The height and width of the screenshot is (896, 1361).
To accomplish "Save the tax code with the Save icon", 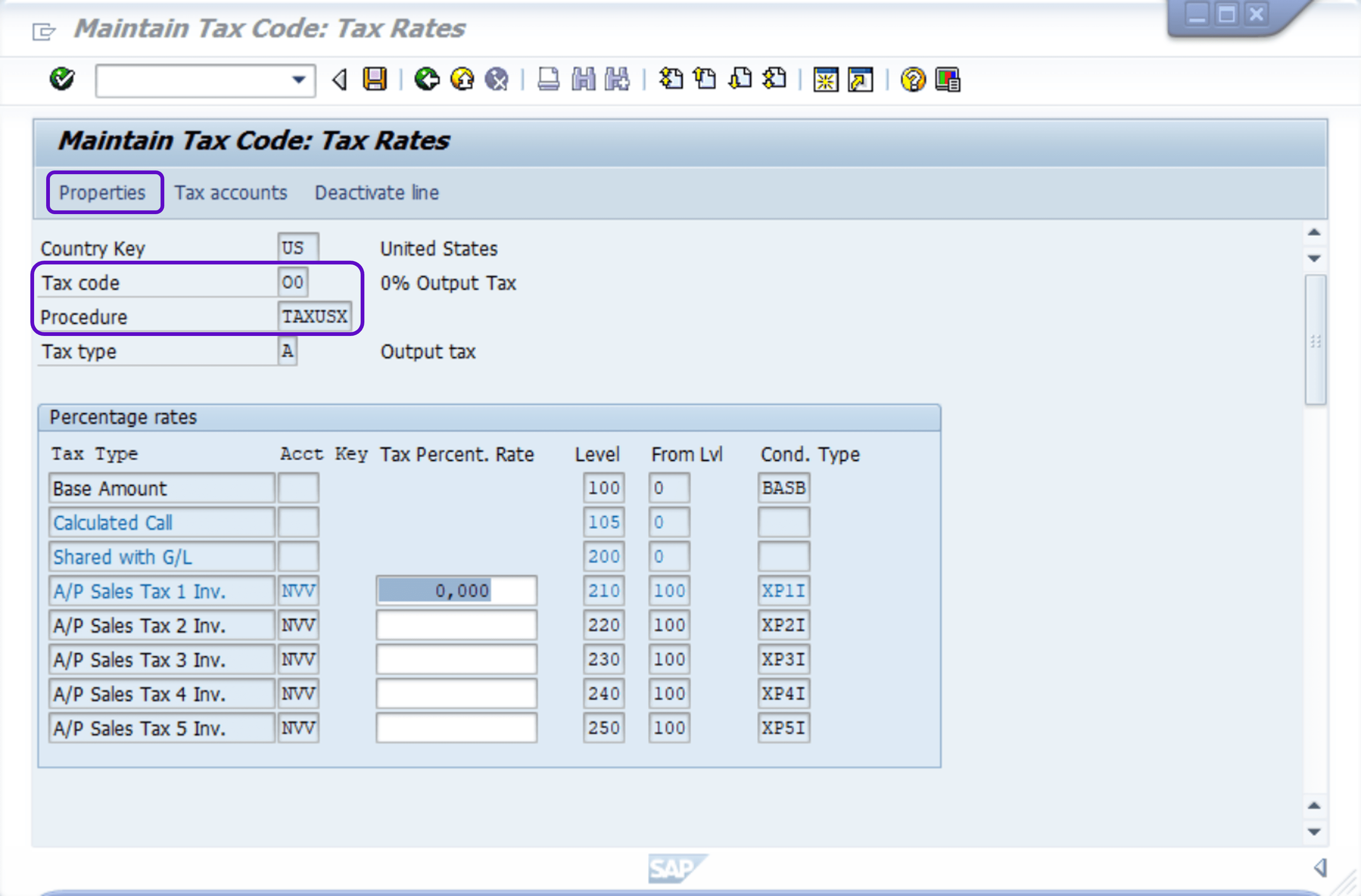I will (x=376, y=80).
